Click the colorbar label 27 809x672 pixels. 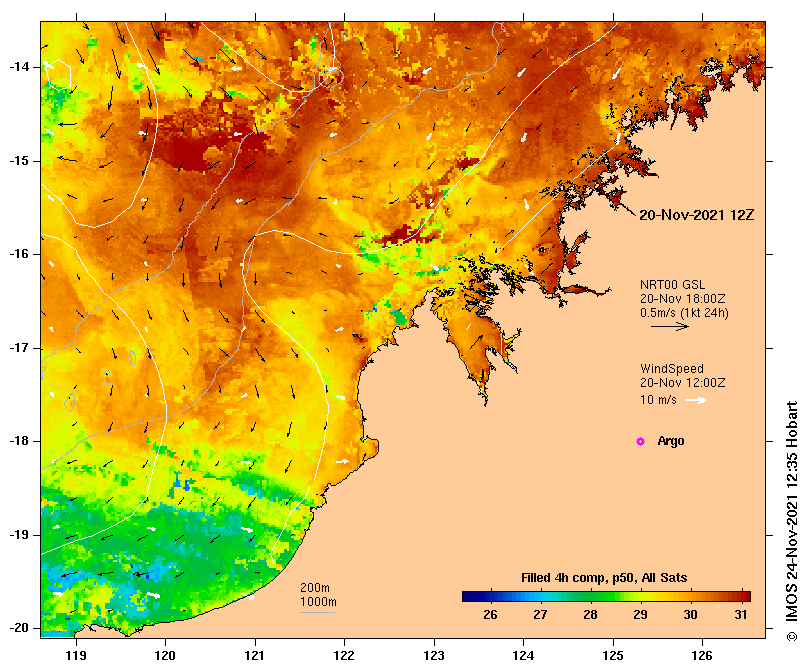point(540,615)
